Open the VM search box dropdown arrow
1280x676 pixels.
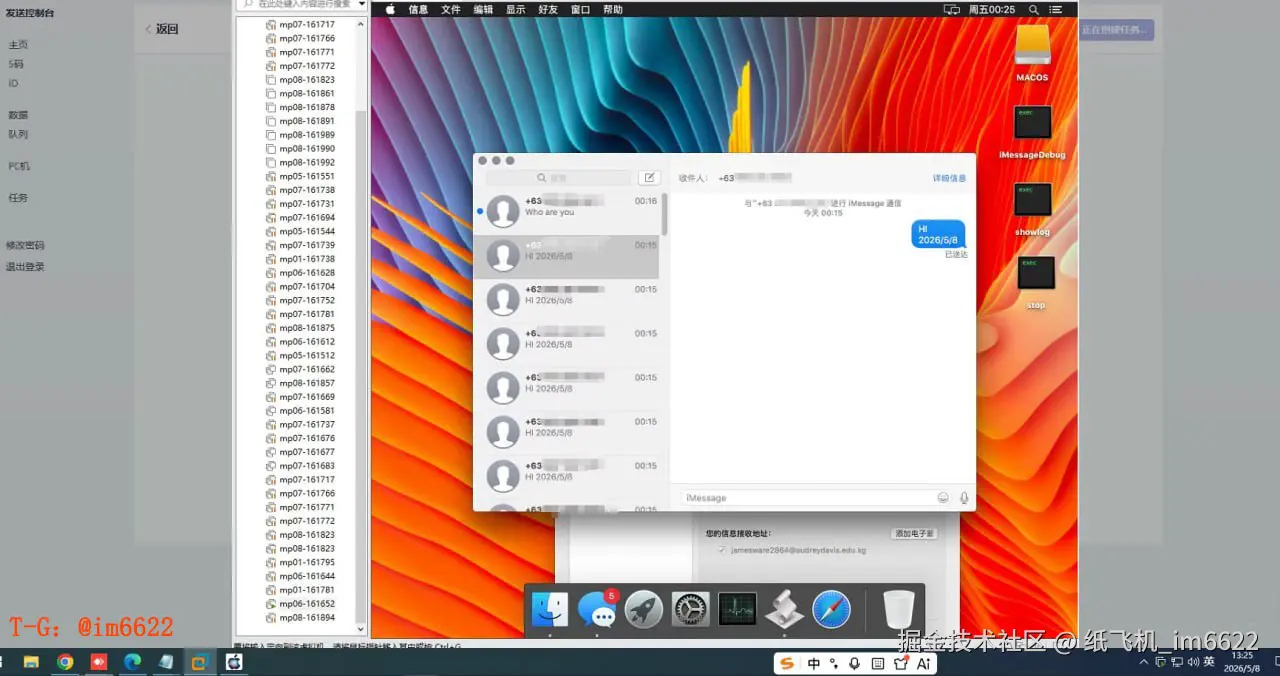(360, 4)
